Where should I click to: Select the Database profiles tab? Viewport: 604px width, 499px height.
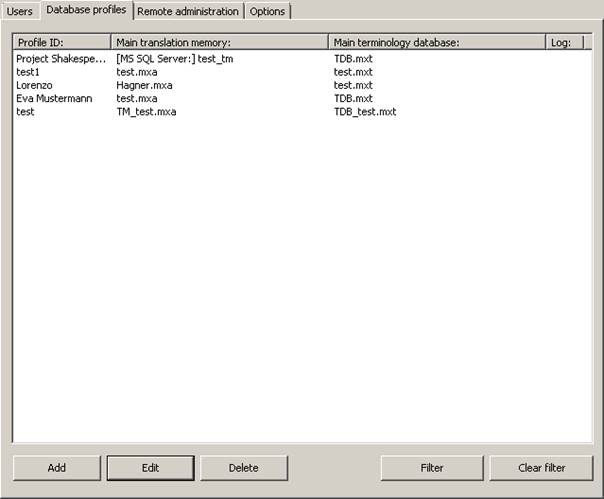coord(86,10)
